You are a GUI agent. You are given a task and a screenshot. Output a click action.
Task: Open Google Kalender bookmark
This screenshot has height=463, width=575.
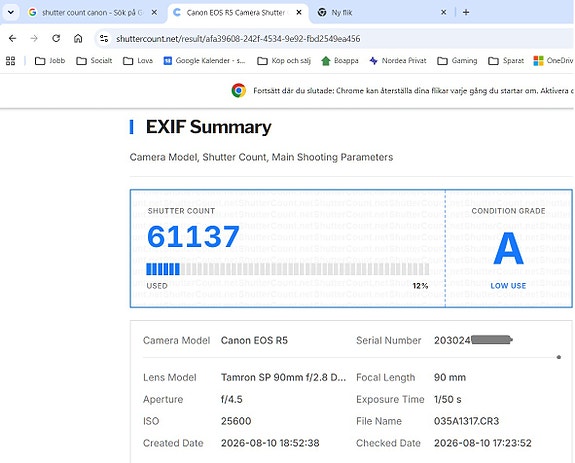point(204,61)
